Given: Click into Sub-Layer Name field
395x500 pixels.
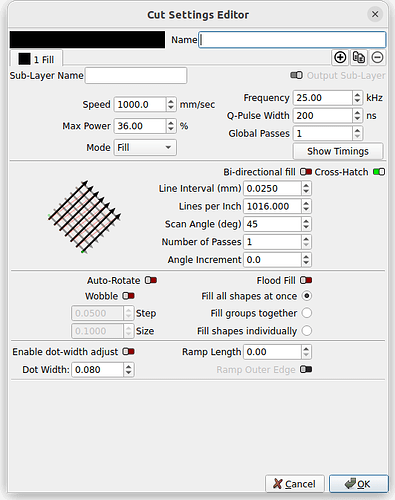Looking at the screenshot, I should pyautogui.click(x=136, y=76).
